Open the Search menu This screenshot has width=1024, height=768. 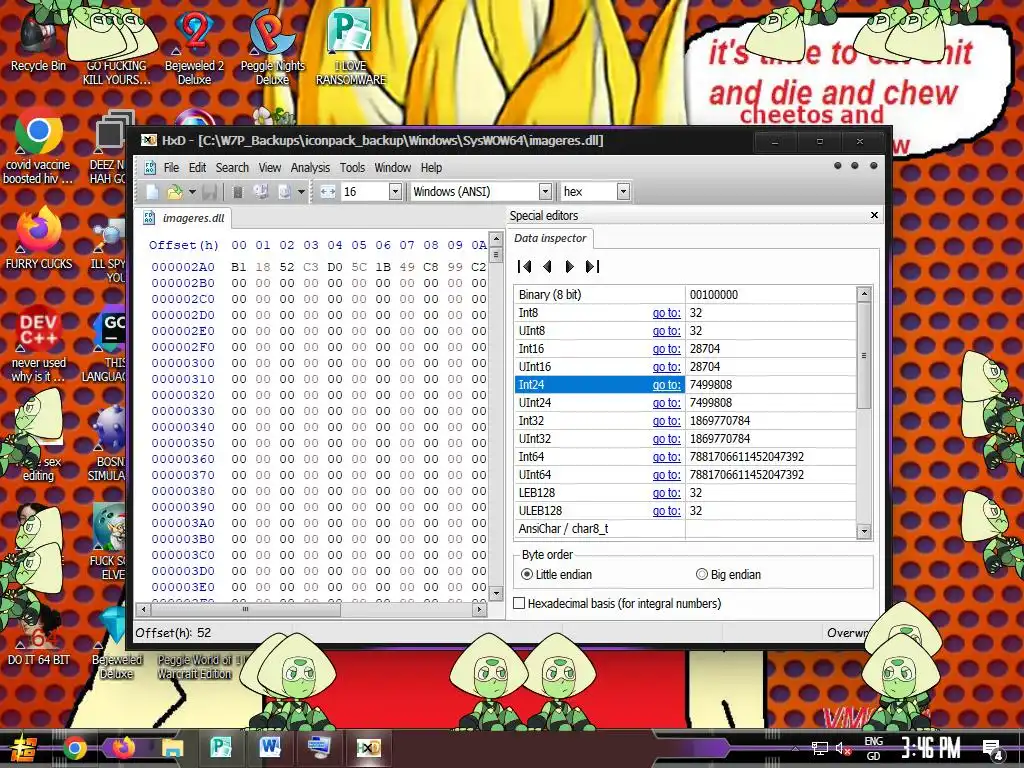[x=232, y=168]
